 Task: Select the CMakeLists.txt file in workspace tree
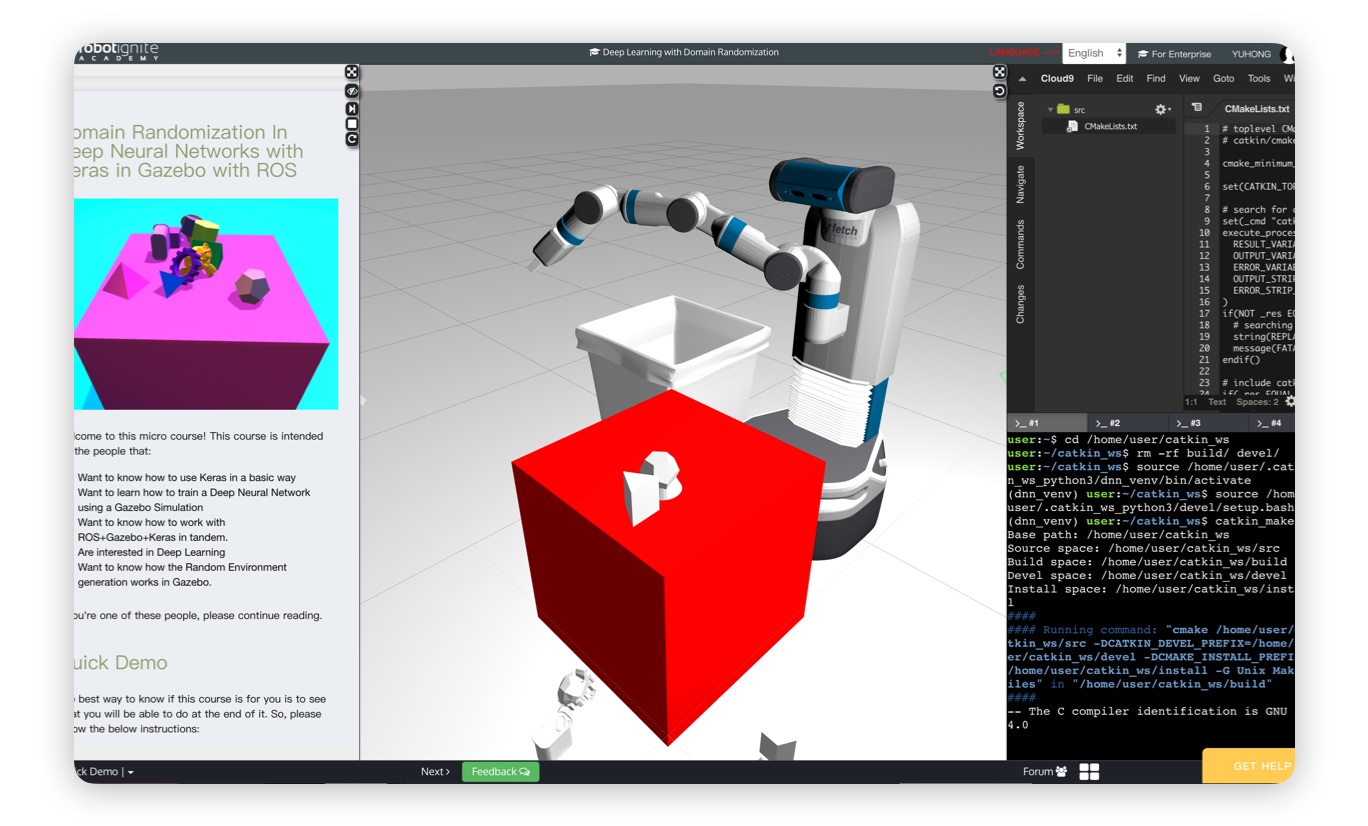click(1110, 127)
